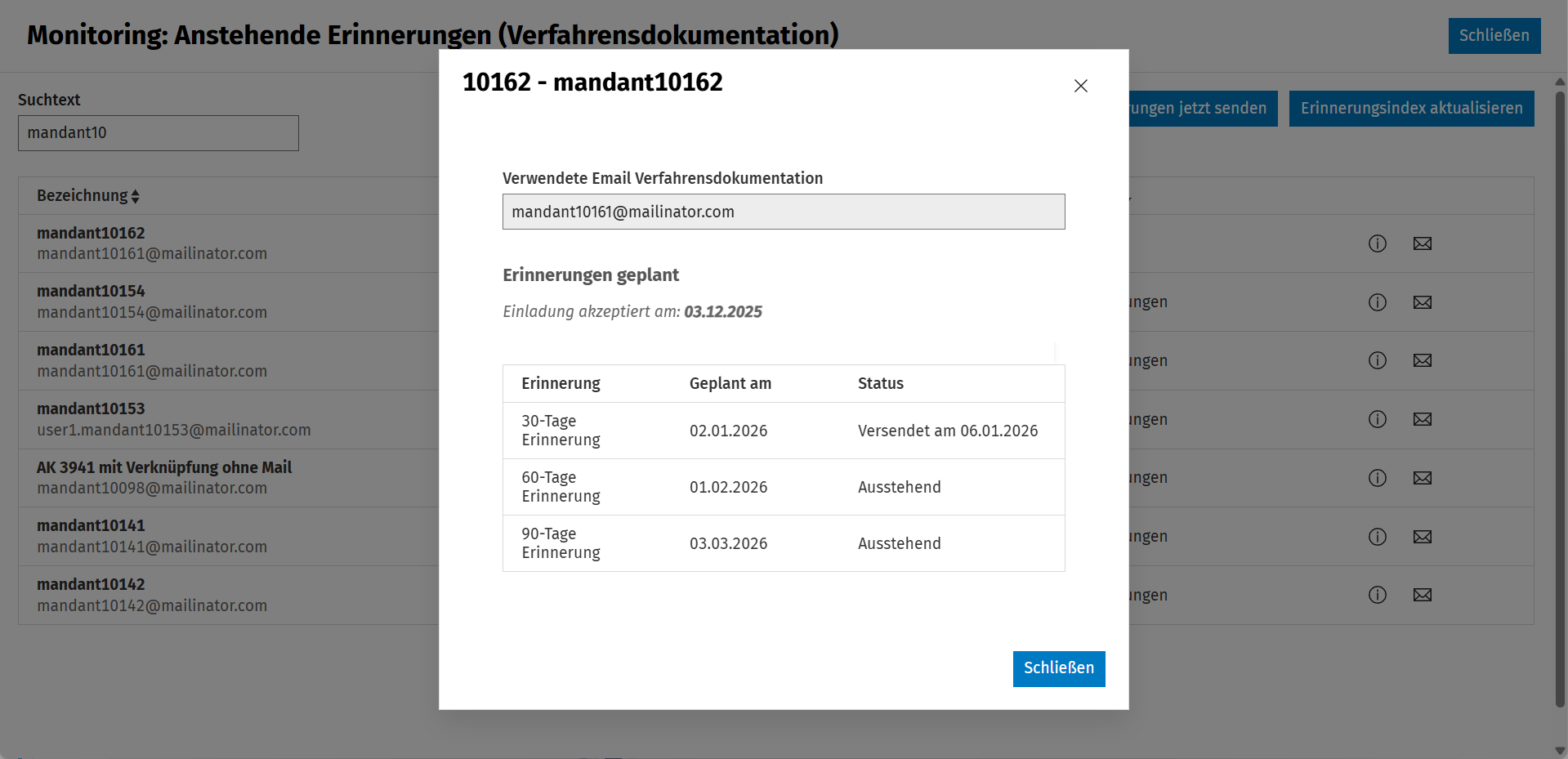Click planned date 01.02.2026

pos(729,487)
